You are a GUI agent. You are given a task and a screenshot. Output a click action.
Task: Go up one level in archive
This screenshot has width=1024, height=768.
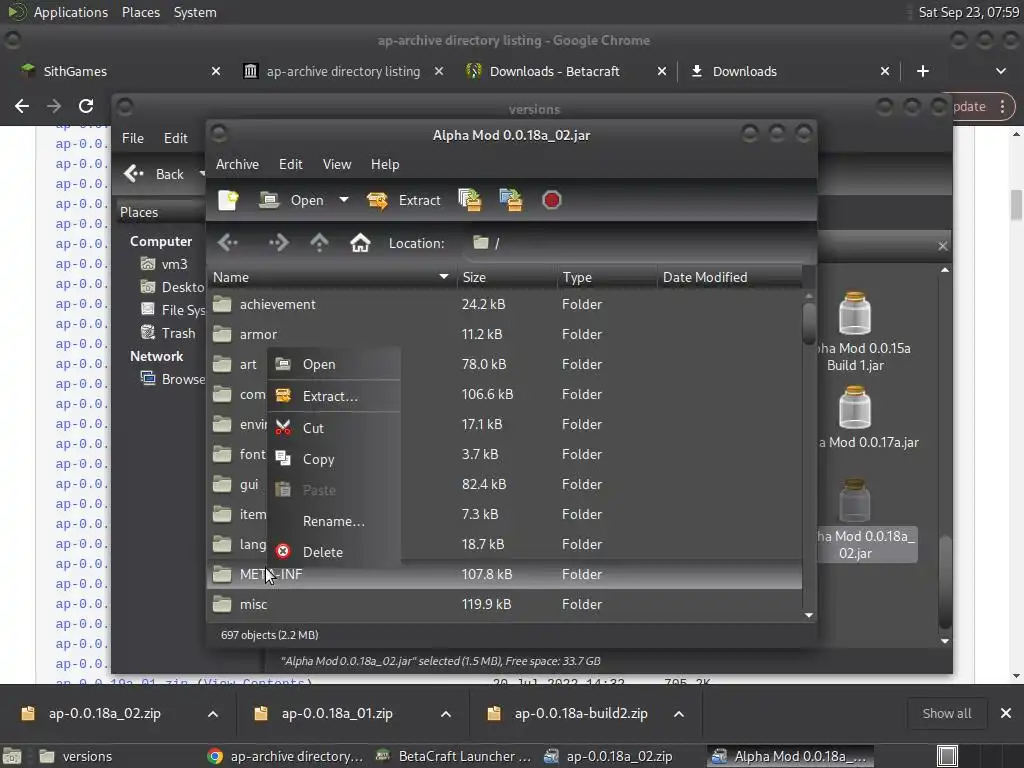pos(319,243)
